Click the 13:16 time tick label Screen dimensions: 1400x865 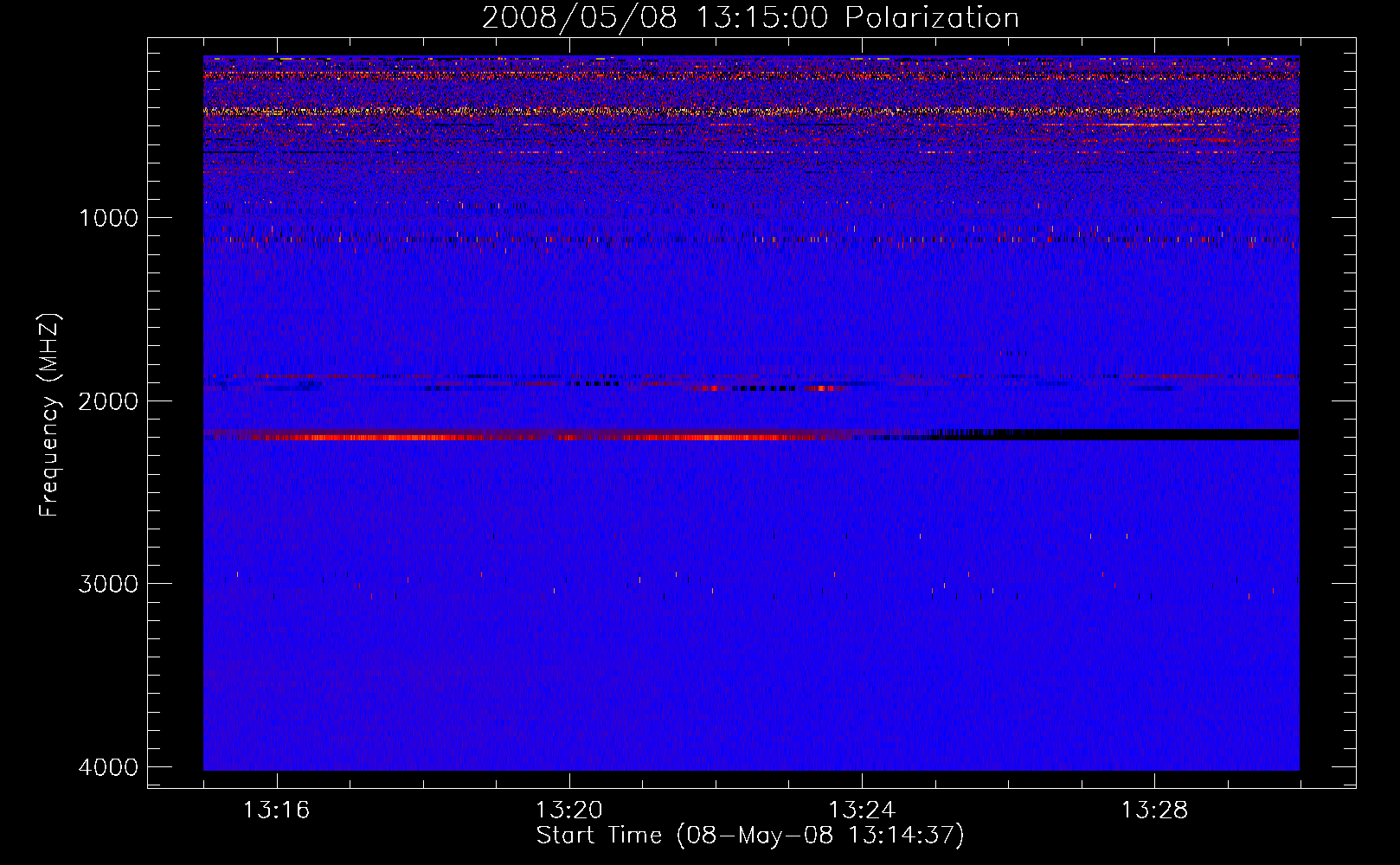tap(277, 811)
